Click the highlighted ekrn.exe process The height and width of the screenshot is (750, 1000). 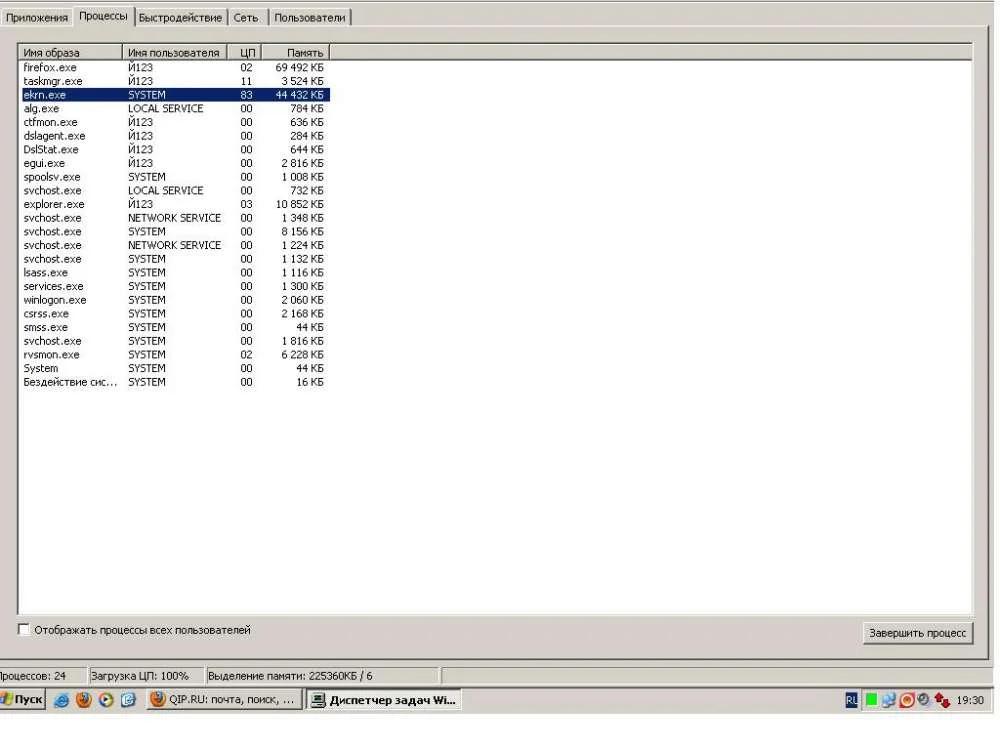coord(175,95)
